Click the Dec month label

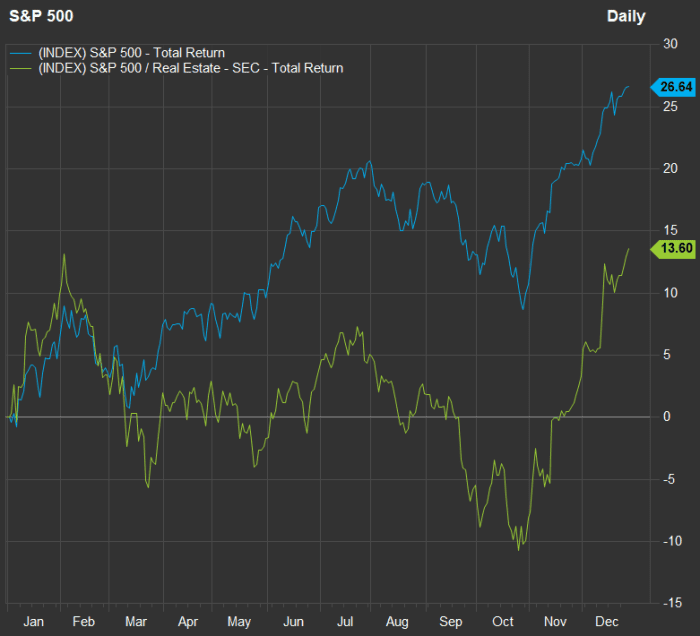point(607,621)
